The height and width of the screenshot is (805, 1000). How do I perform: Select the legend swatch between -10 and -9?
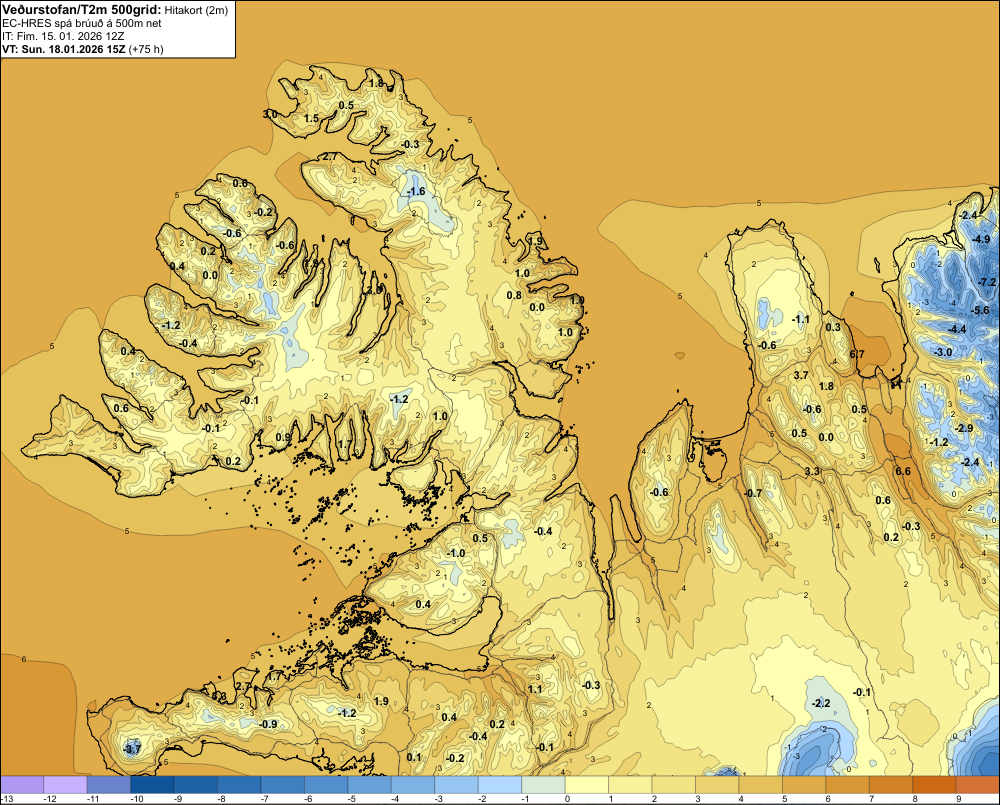[152, 785]
